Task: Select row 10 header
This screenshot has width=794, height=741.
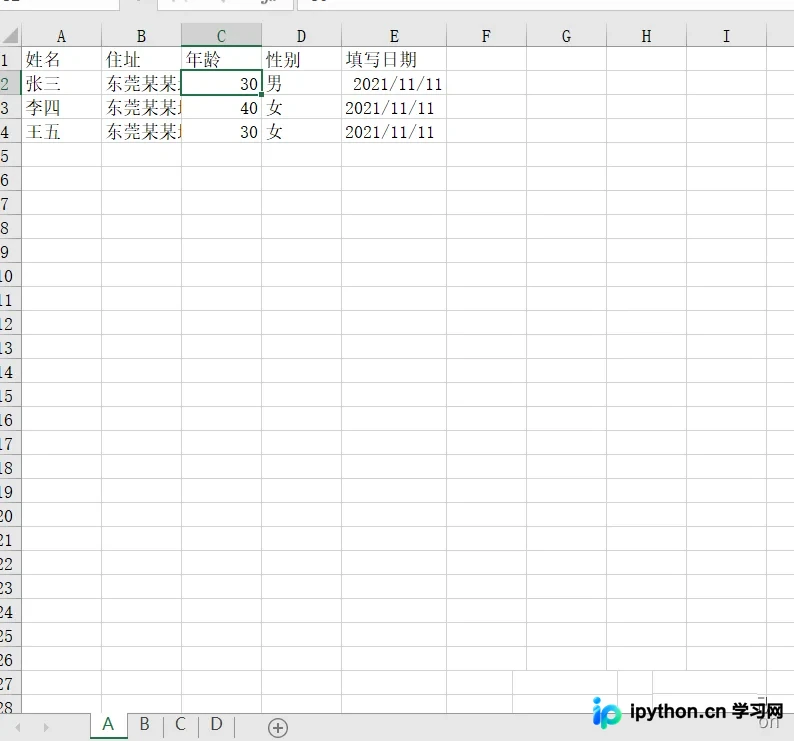Action: pos(10,275)
